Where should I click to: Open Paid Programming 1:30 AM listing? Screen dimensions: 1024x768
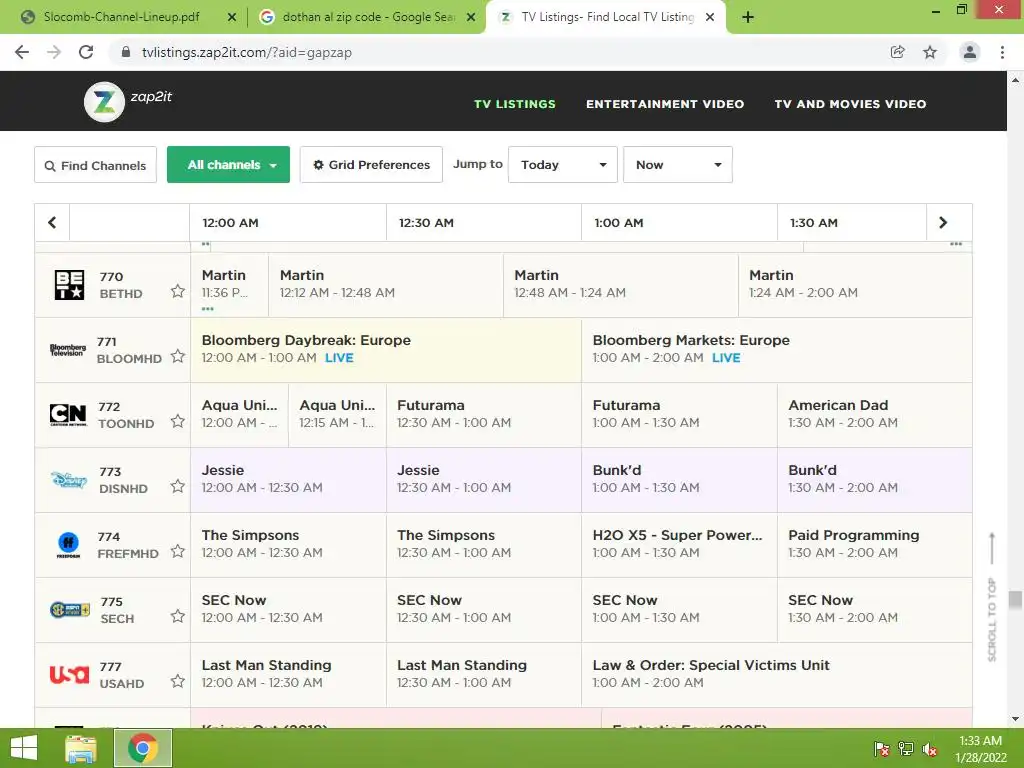click(874, 544)
